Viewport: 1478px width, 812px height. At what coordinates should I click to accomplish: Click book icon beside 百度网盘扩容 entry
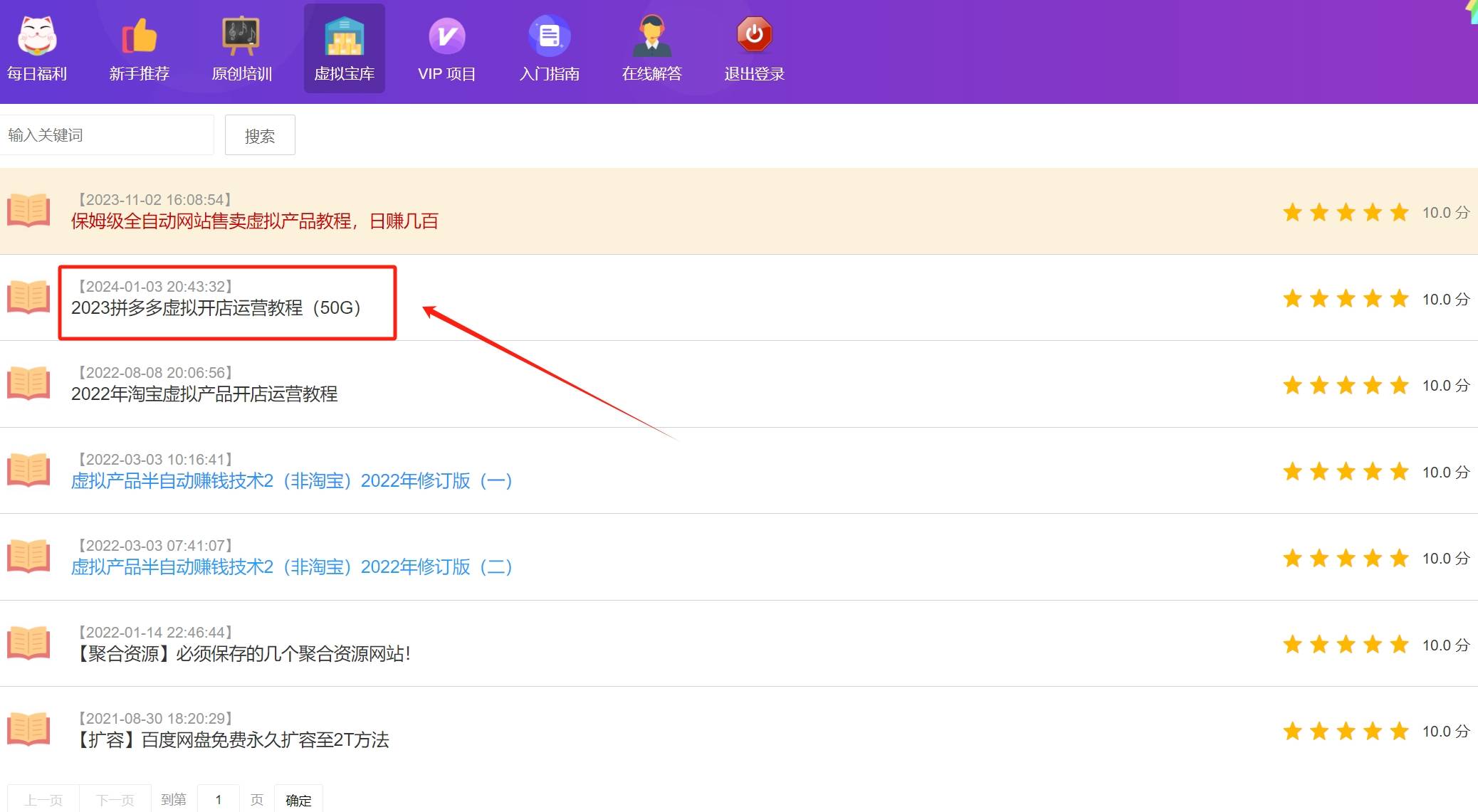[x=28, y=729]
